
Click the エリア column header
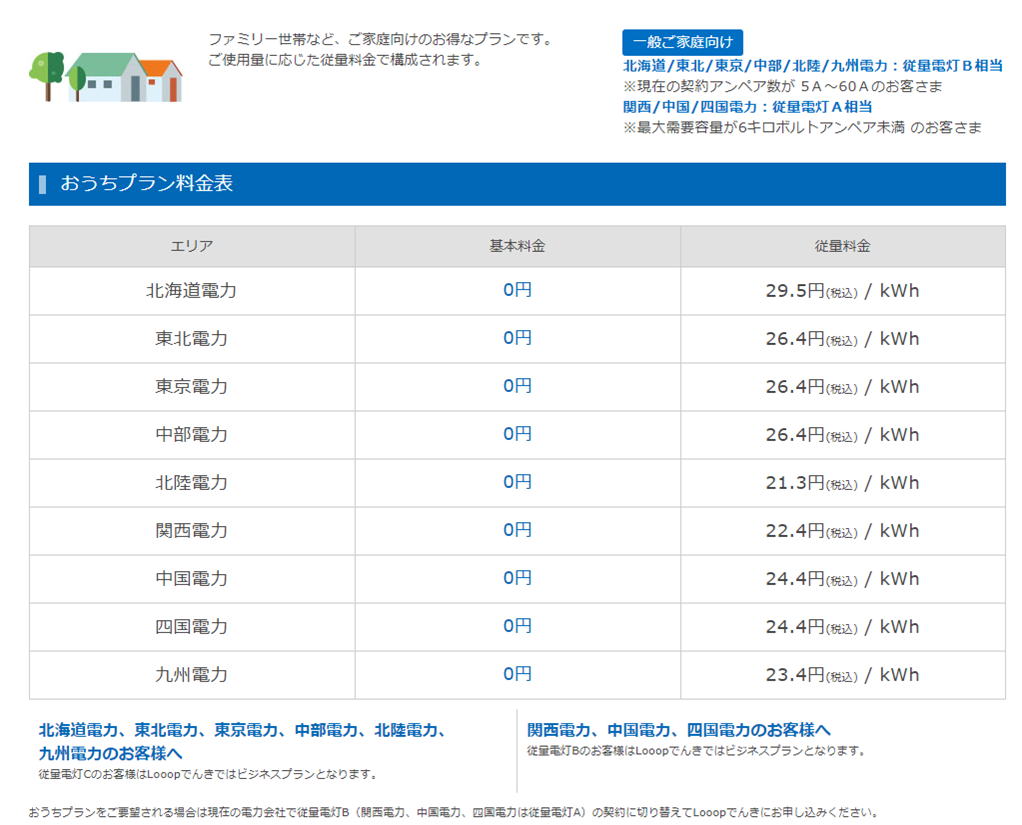[192, 246]
